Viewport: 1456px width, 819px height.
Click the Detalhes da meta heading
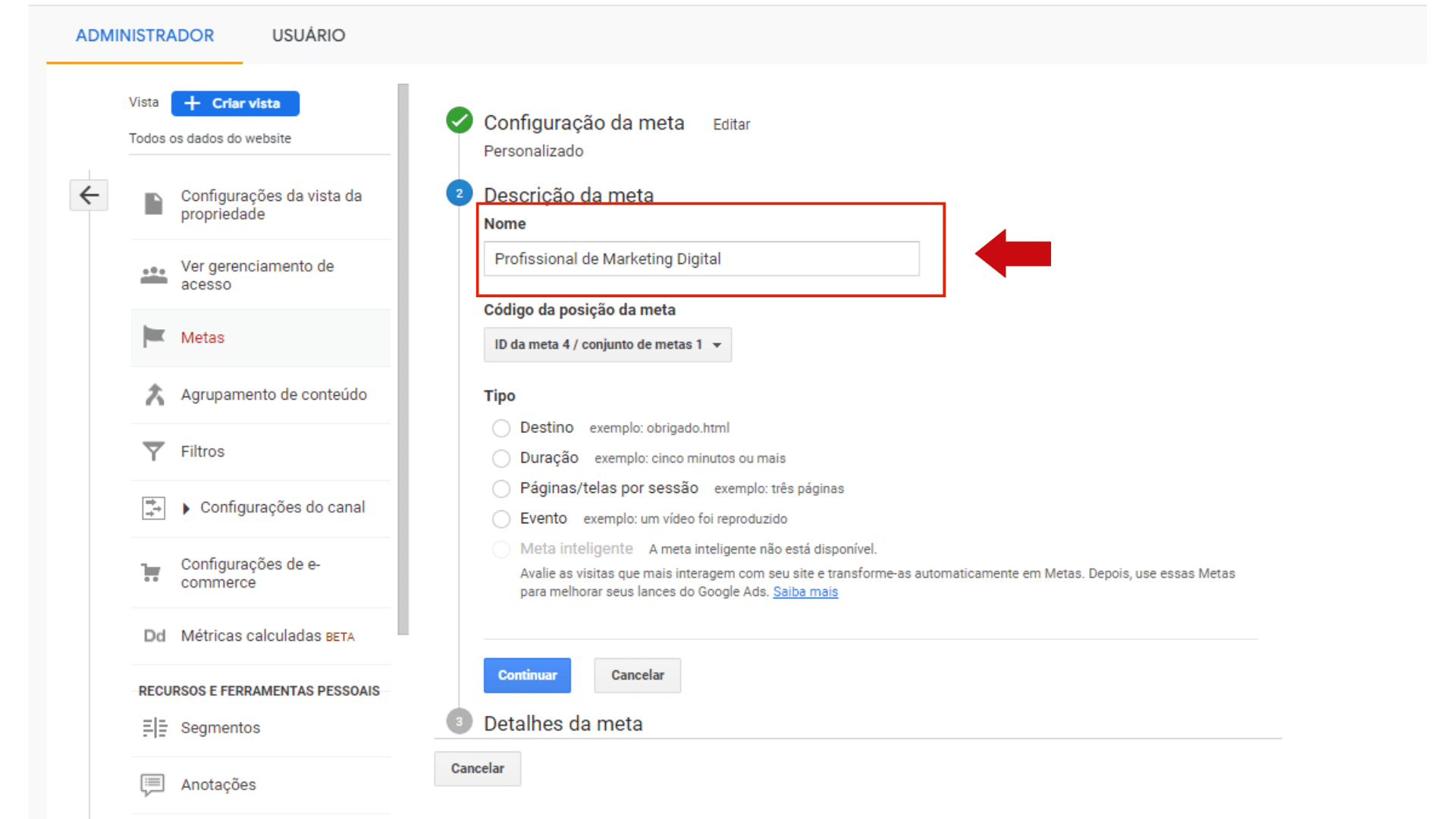tap(563, 723)
